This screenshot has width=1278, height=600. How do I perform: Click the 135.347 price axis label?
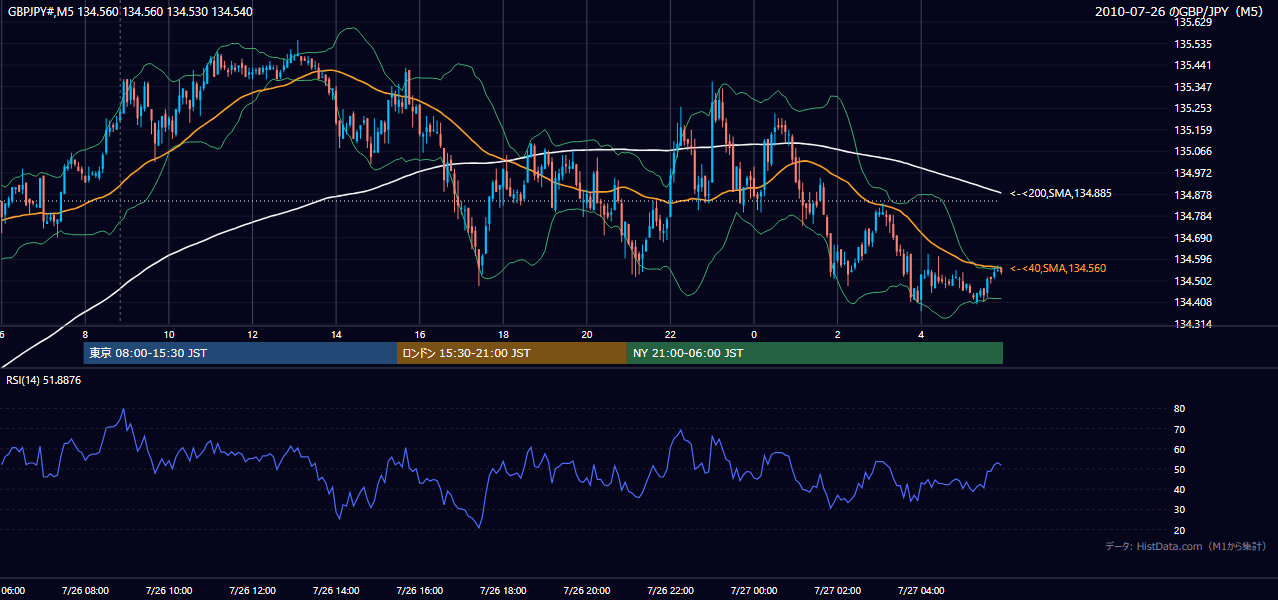pos(1193,87)
